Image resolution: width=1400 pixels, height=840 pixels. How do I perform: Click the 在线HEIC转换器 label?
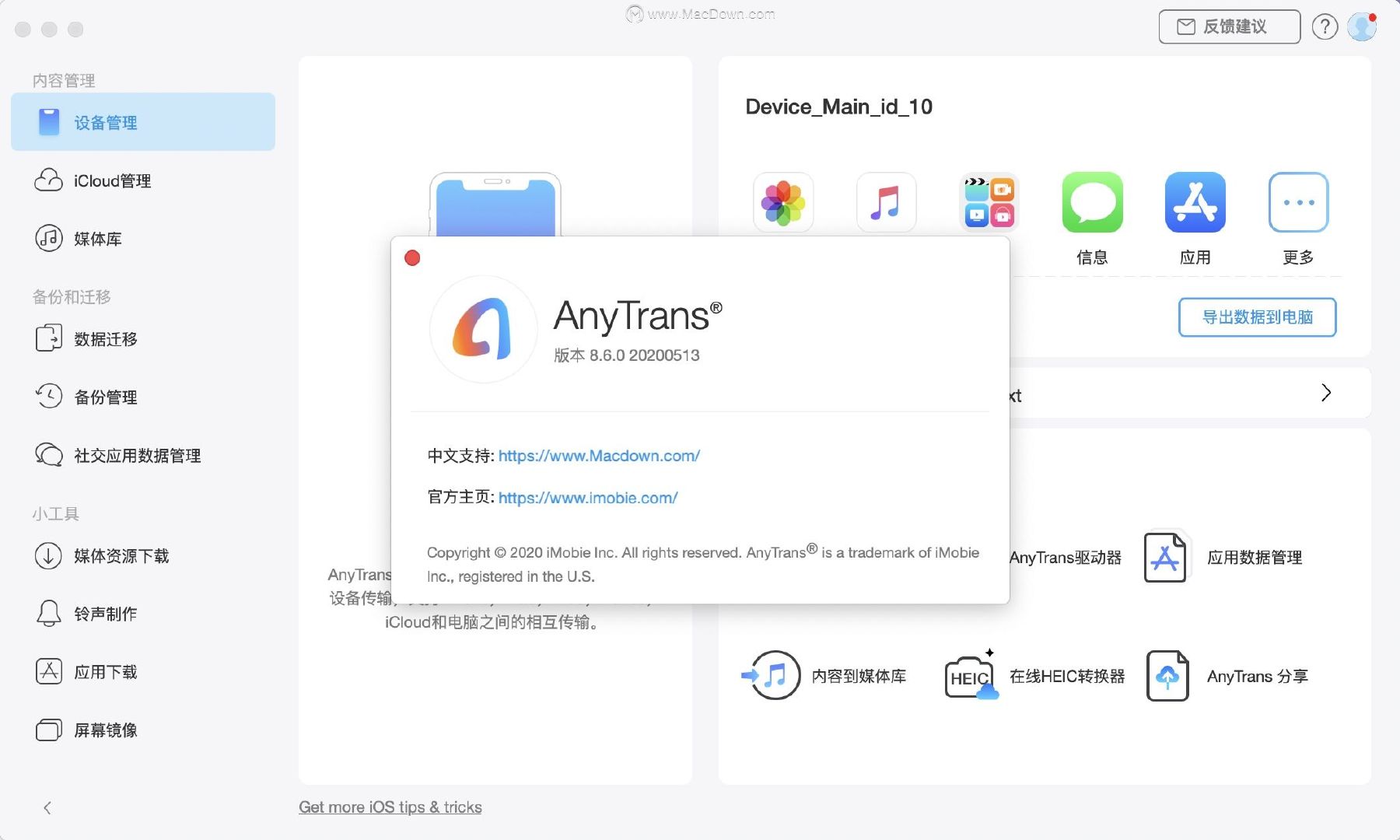[1067, 676]
